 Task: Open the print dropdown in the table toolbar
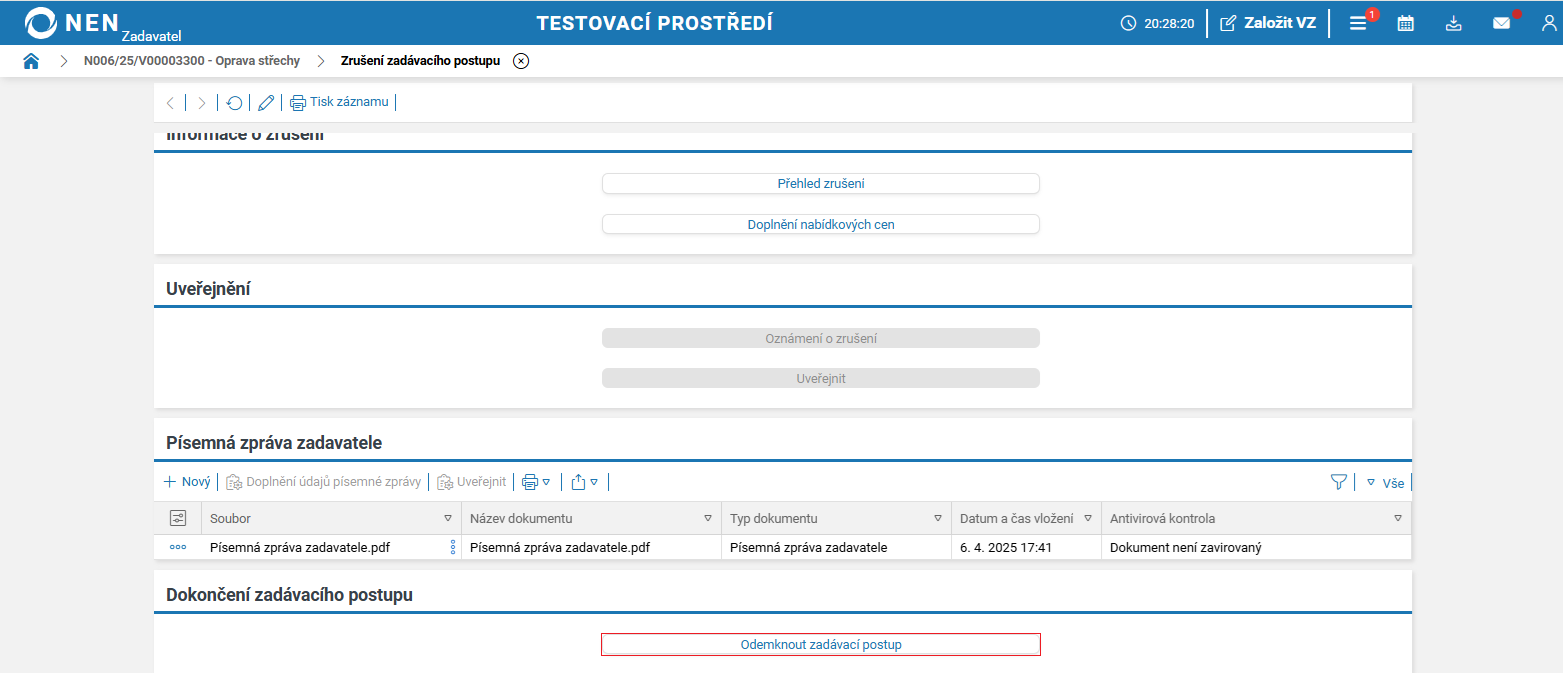pos(535,481)
